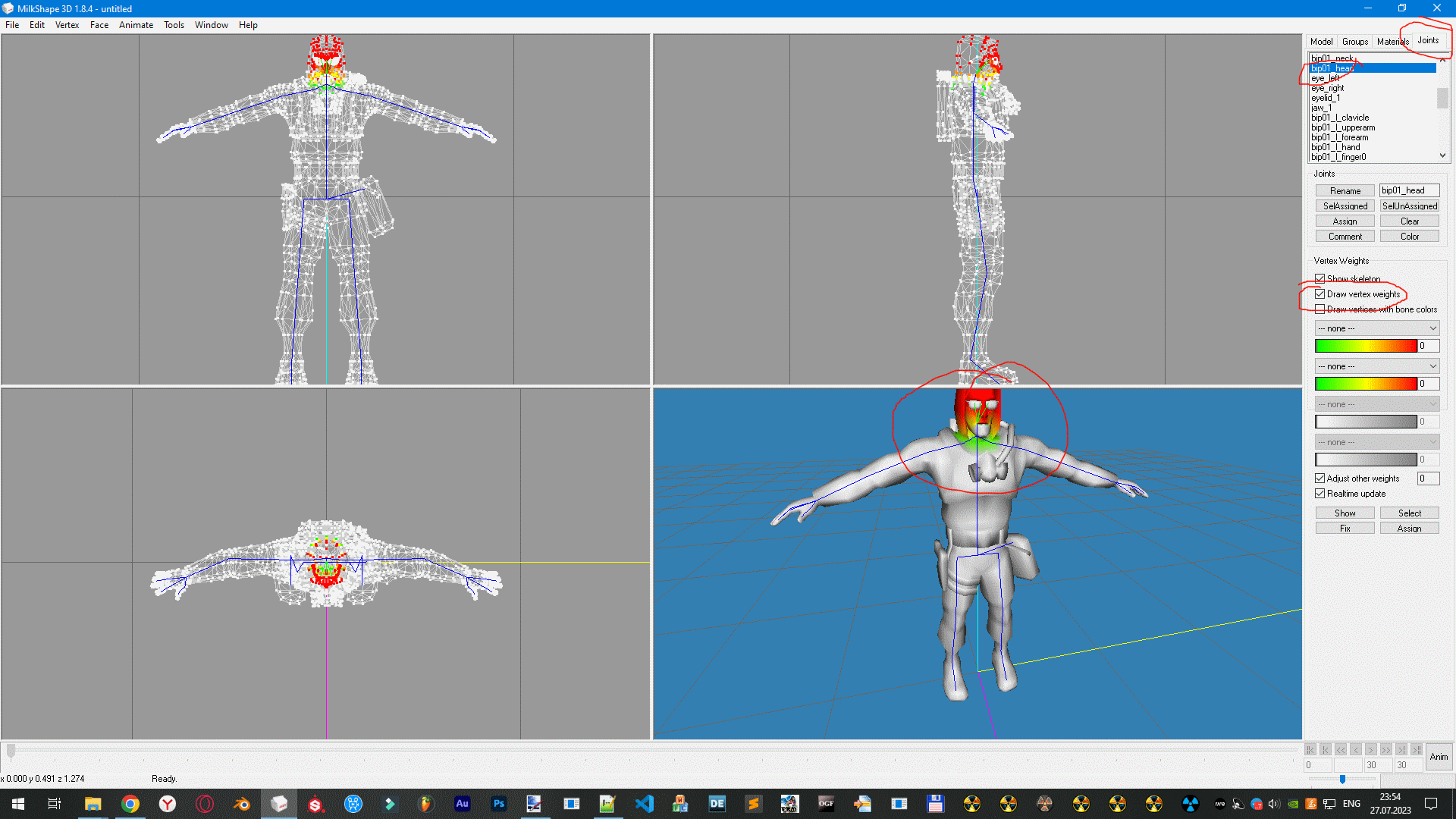This screenshot has height=819, width=1456.
Task: Click the fast-rewind playback icon
Action: point(1341,749)
